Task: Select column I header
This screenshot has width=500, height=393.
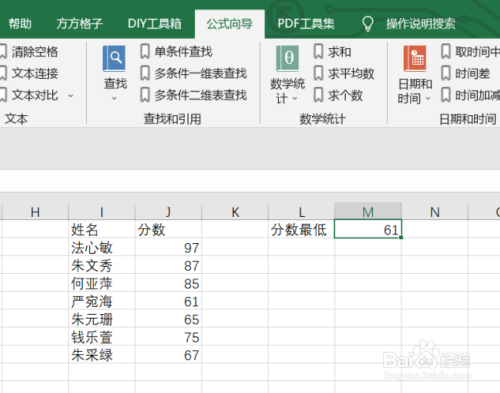Action: point(102,211)
